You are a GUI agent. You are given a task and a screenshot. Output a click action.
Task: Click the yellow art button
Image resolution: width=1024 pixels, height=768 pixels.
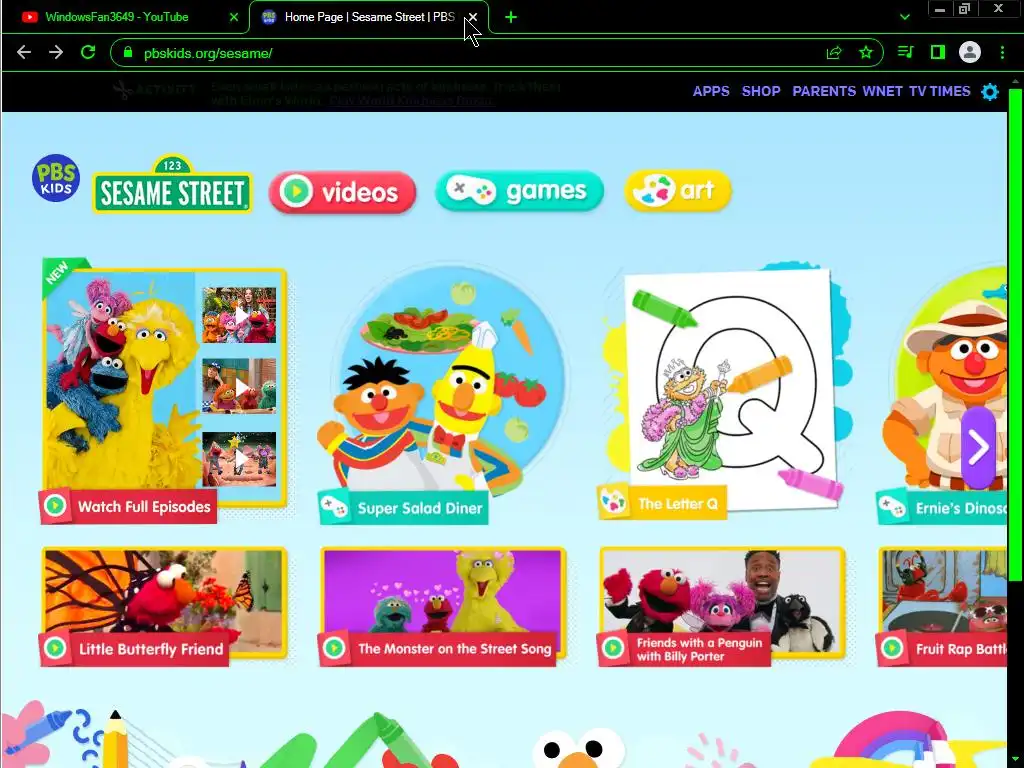click(x=678, y=191)
